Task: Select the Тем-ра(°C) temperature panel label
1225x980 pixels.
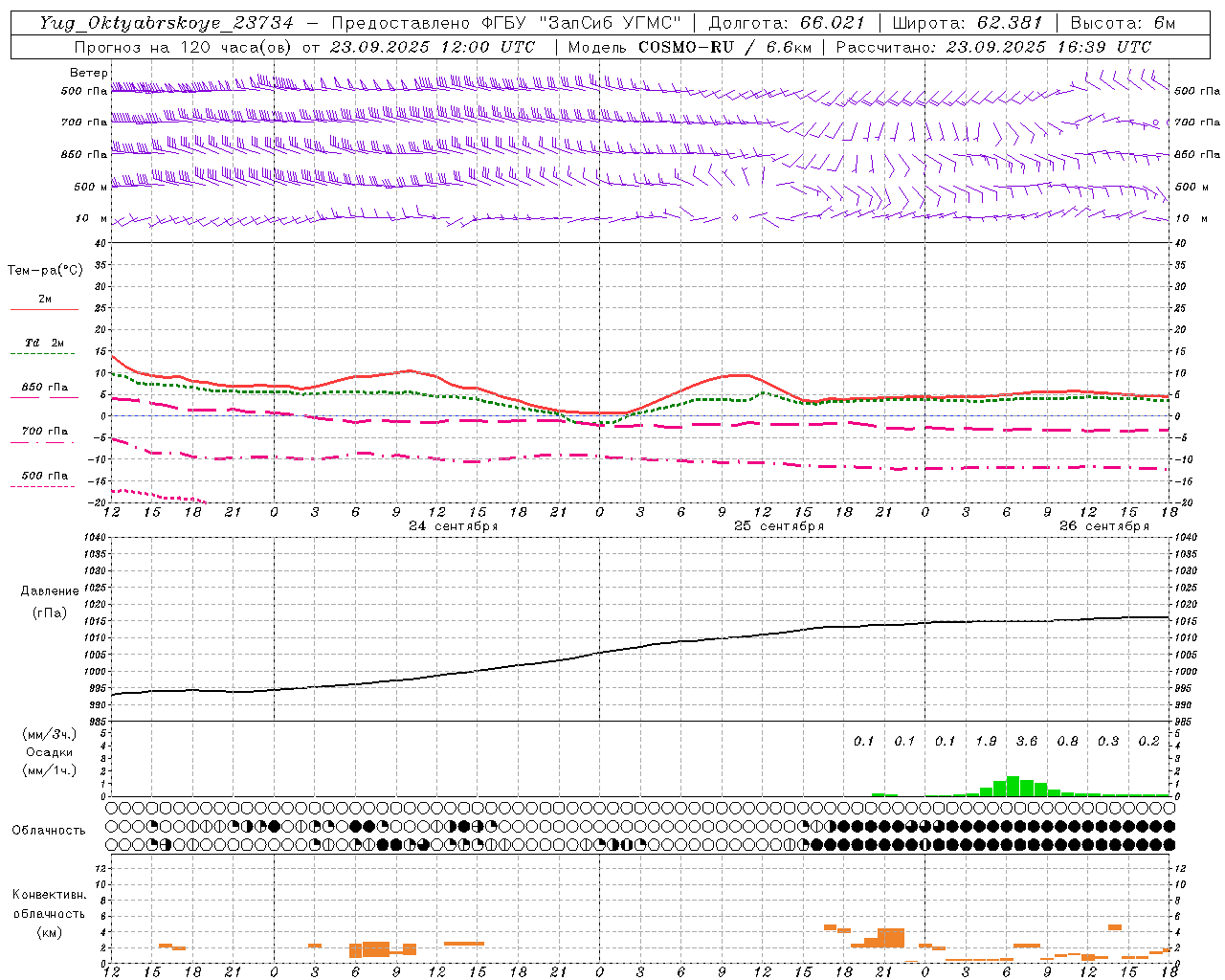Action: 45,270
